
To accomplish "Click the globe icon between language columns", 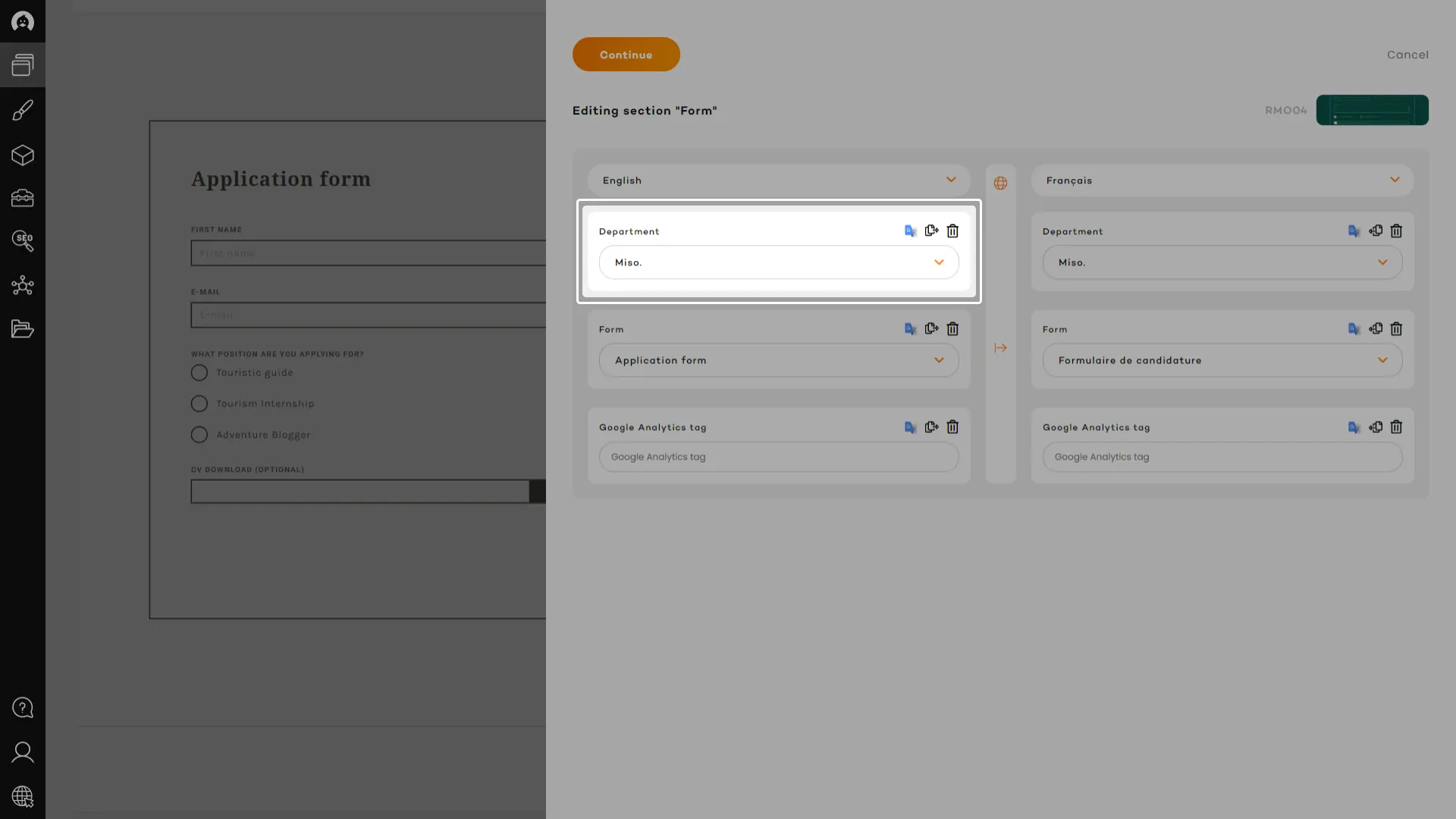I will [1000, 184].
